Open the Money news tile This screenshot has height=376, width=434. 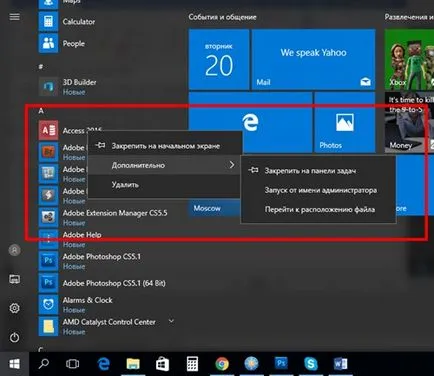pyautogui.click(x=409, y=123)
